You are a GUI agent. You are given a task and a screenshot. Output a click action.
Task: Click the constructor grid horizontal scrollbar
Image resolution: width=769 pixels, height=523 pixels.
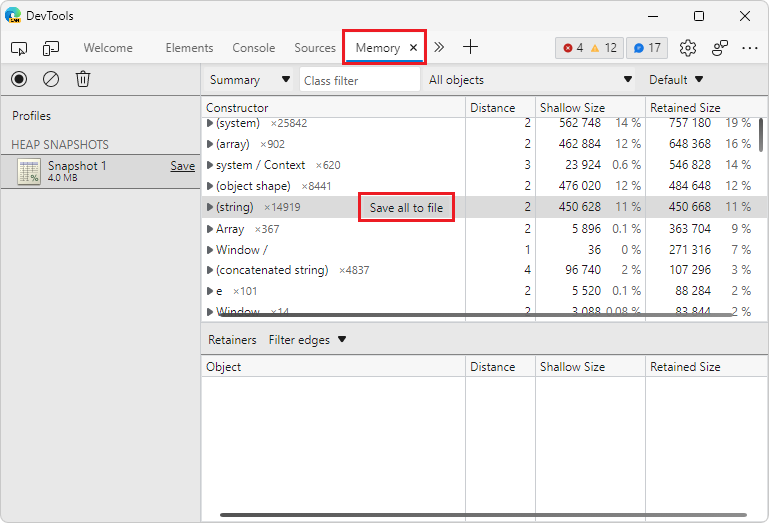pyautogui.click(x=476, y=315)
